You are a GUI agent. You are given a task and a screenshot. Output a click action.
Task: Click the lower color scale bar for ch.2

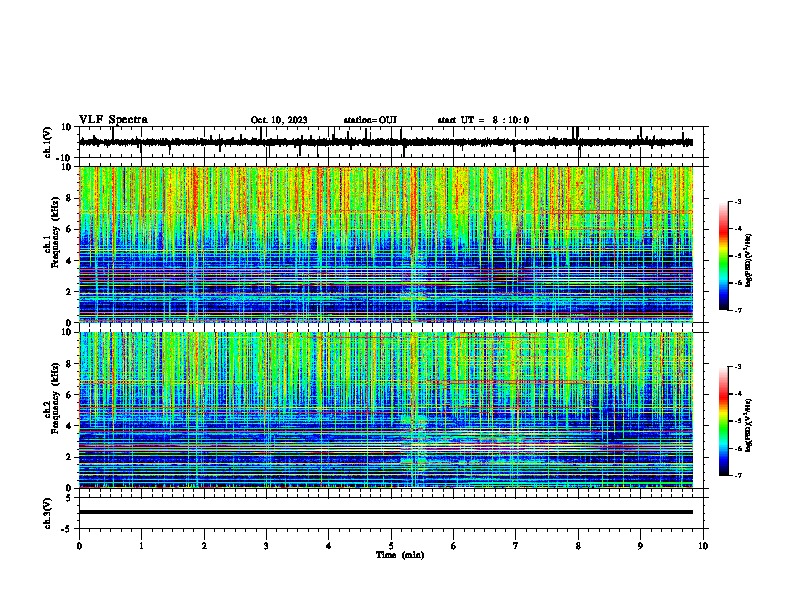724,421
